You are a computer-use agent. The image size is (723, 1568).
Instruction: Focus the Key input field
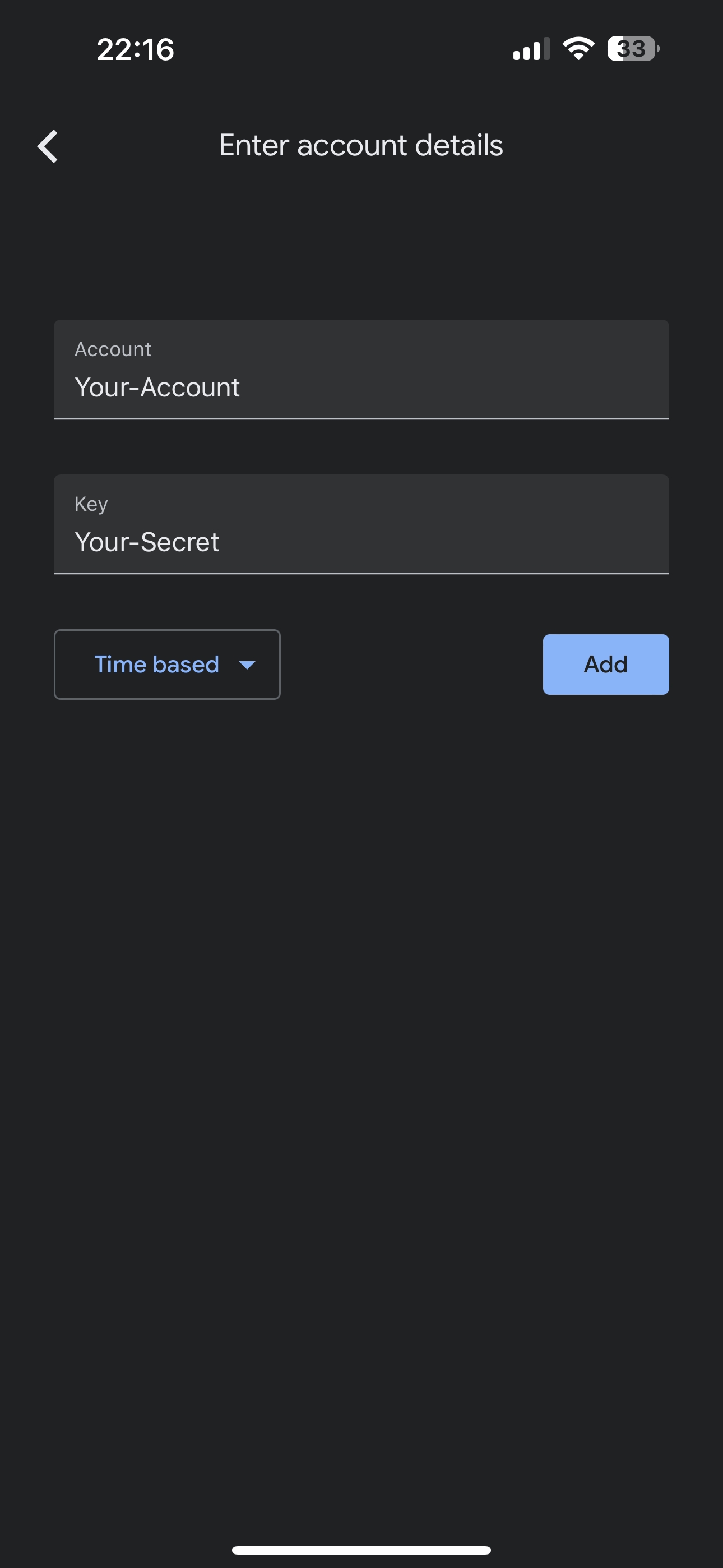click(x=361, y=524)
